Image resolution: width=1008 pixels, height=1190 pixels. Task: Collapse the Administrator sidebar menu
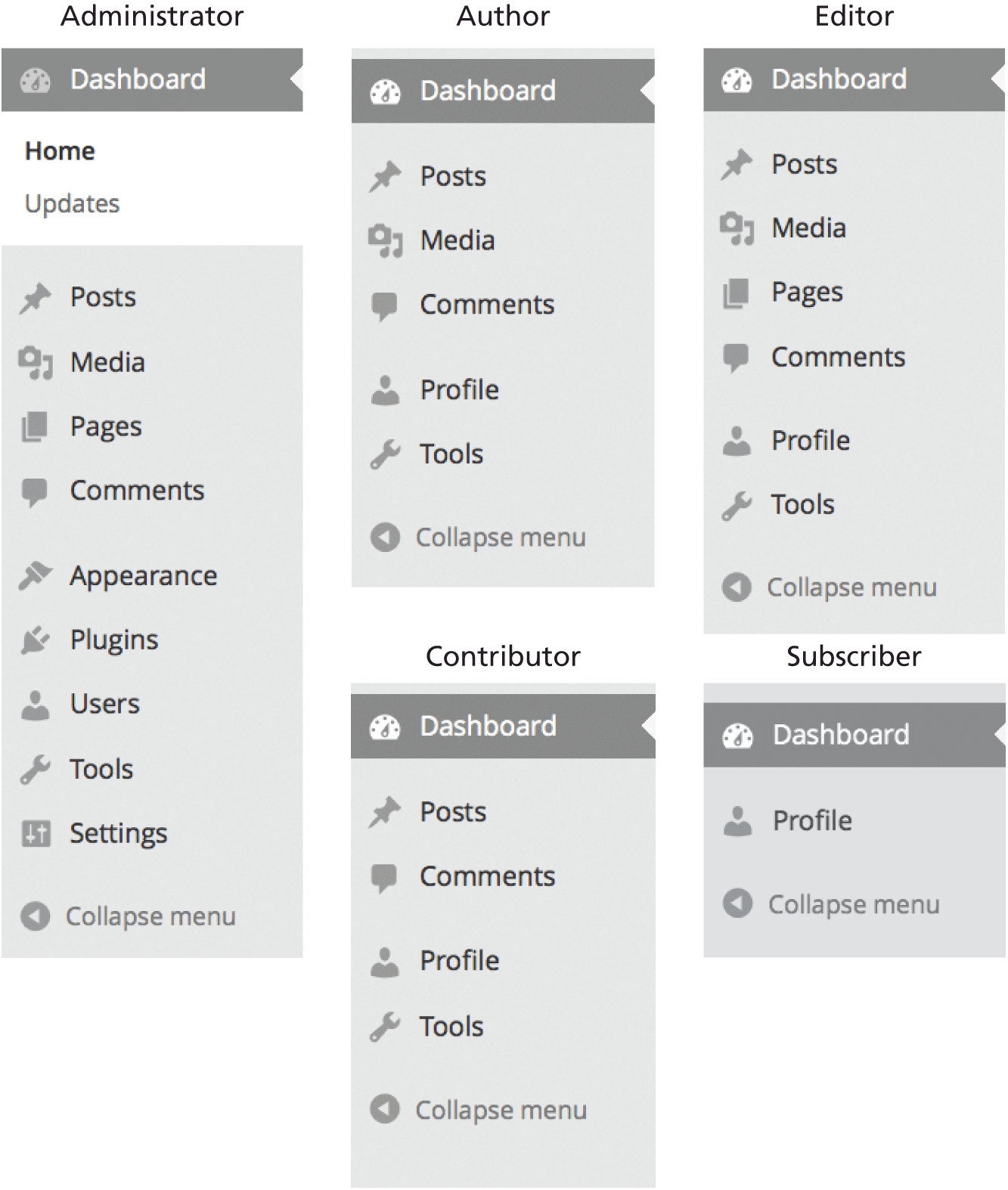coord(150,916)
